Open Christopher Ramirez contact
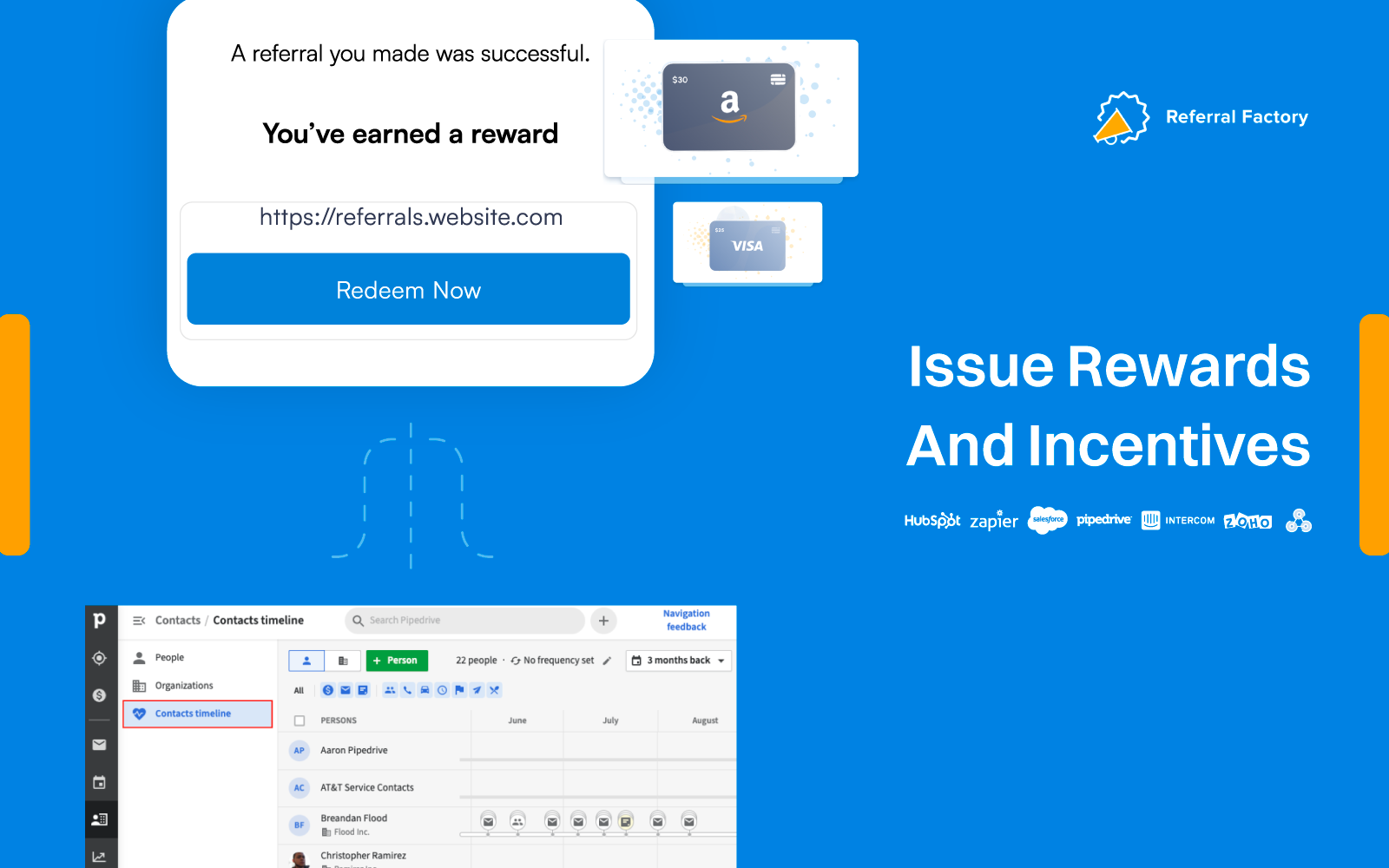This screenshot has height=868, width=1389. click(x=363, y=856)
